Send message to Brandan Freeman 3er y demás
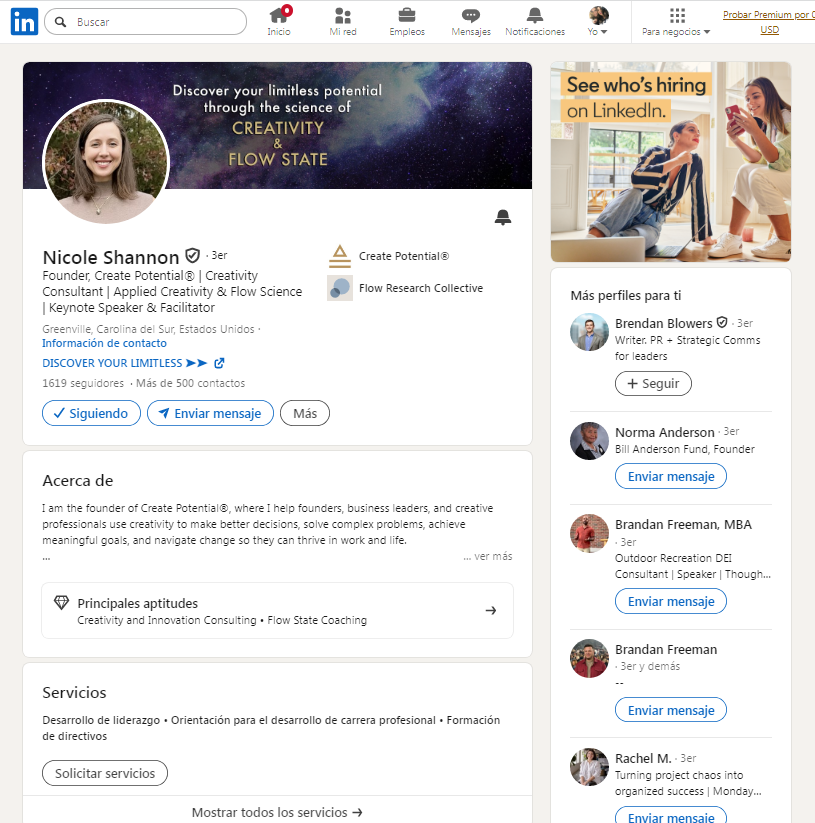This screenshot has width=815, height=823. tap(671, 710)
